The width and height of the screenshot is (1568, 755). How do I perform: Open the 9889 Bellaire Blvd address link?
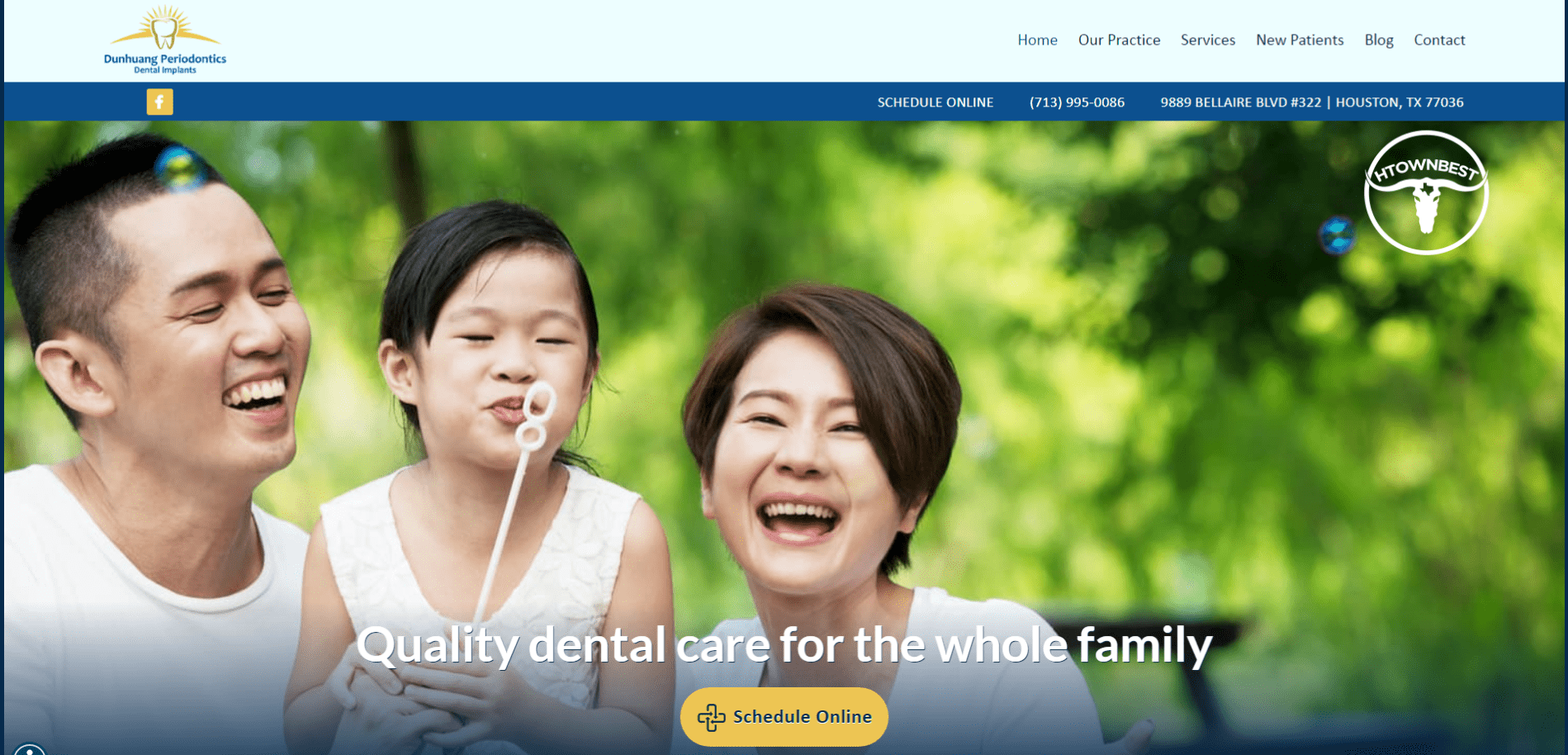coord(1312,102)
